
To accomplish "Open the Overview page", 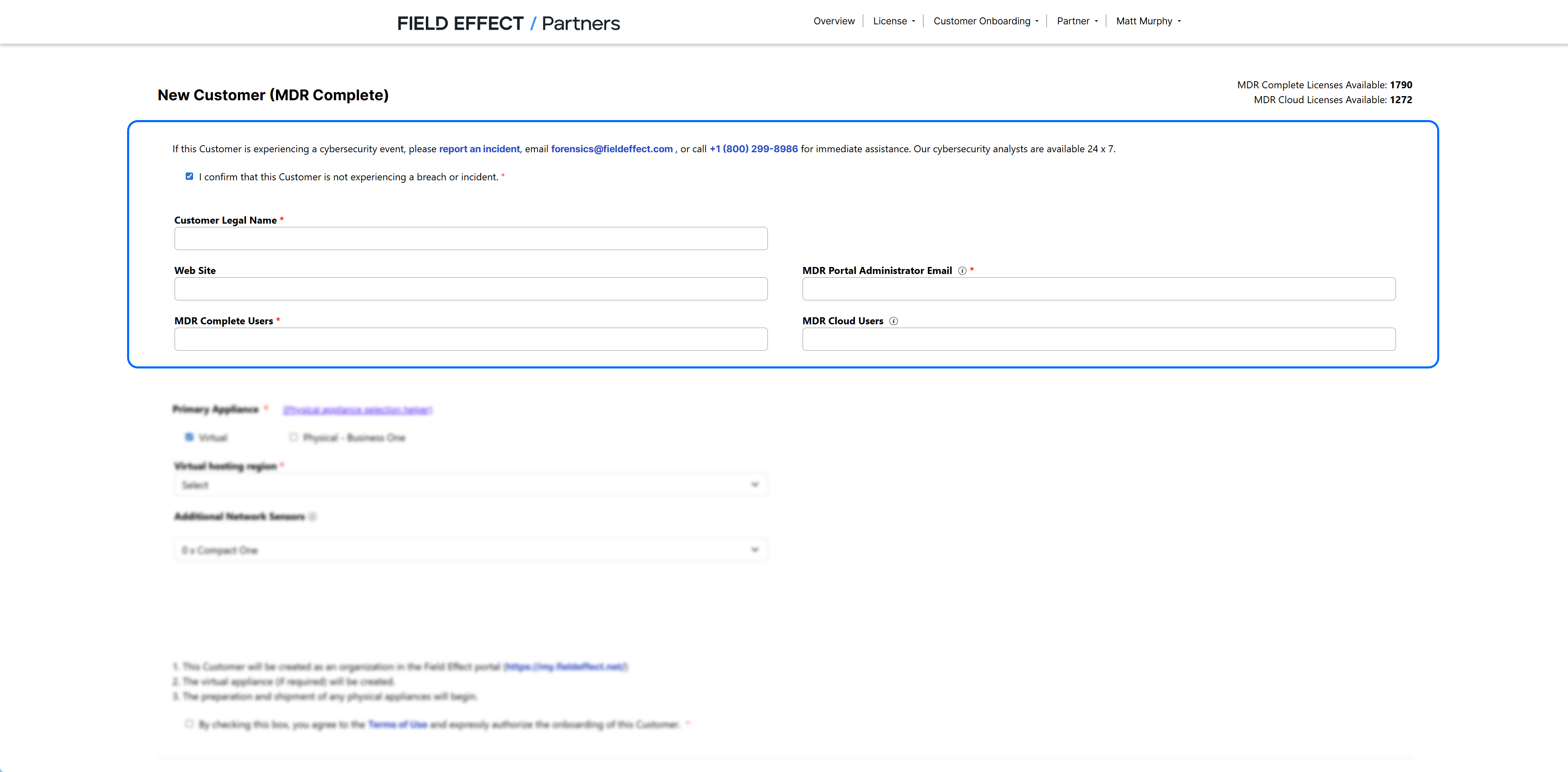I will (x=833, y=21).
